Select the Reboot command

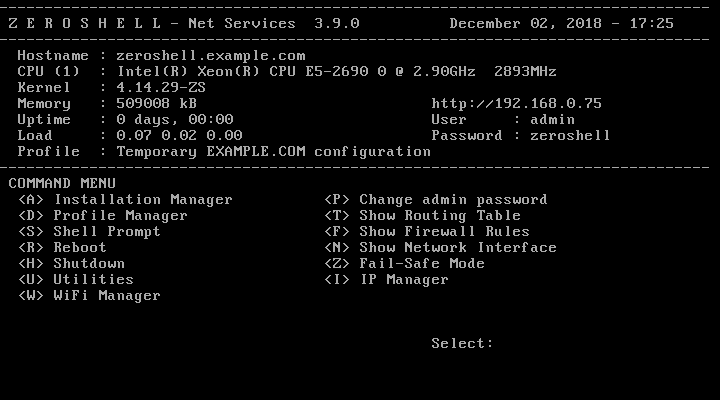click(x=62, y=248)
